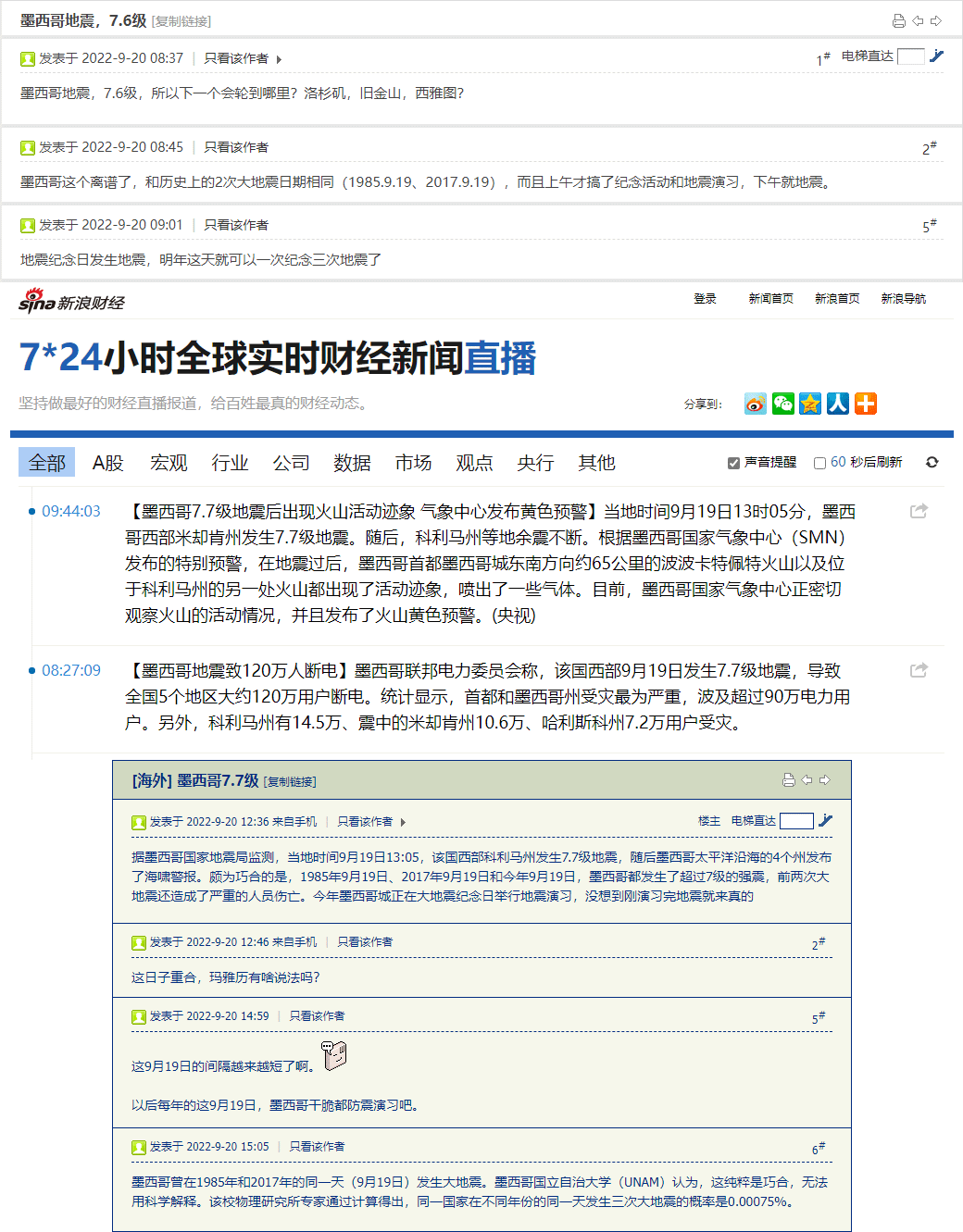Screen dimensions: 963x1232
Task: Click user icon of post dated 2022-9-20 08:45
Action: [28, 147]
